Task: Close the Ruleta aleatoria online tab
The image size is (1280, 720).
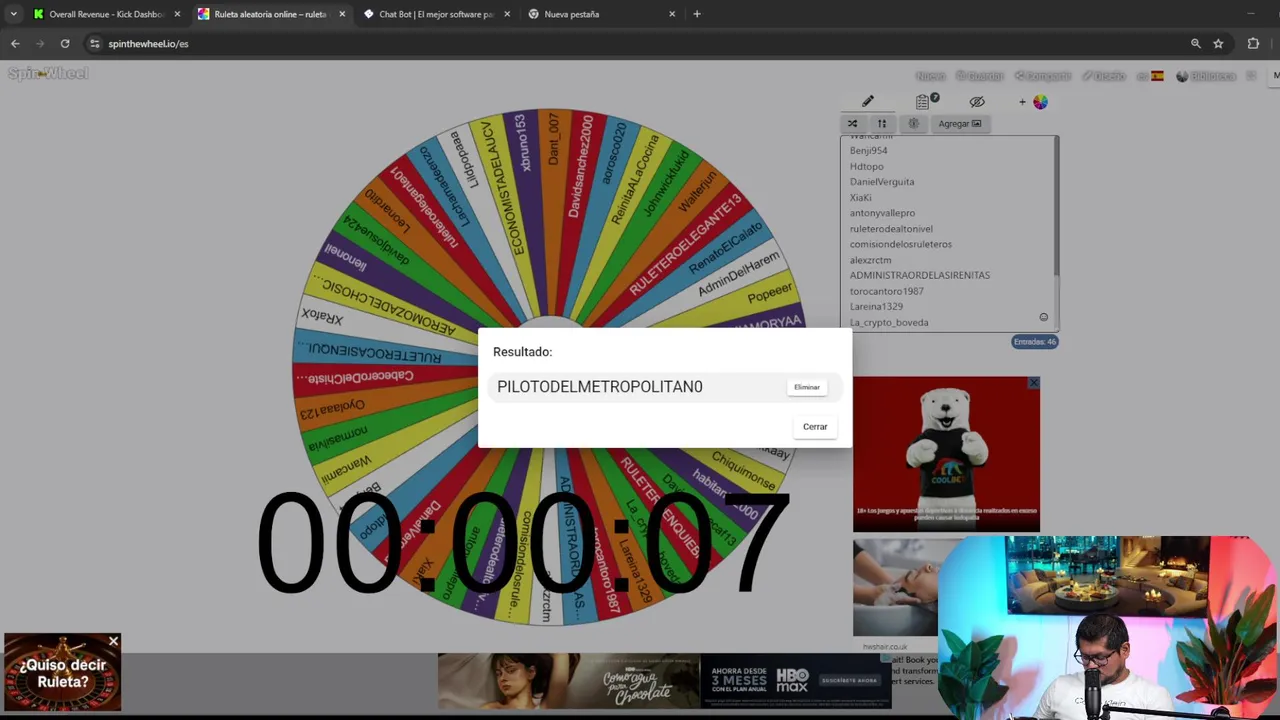Action: point(342,14)
